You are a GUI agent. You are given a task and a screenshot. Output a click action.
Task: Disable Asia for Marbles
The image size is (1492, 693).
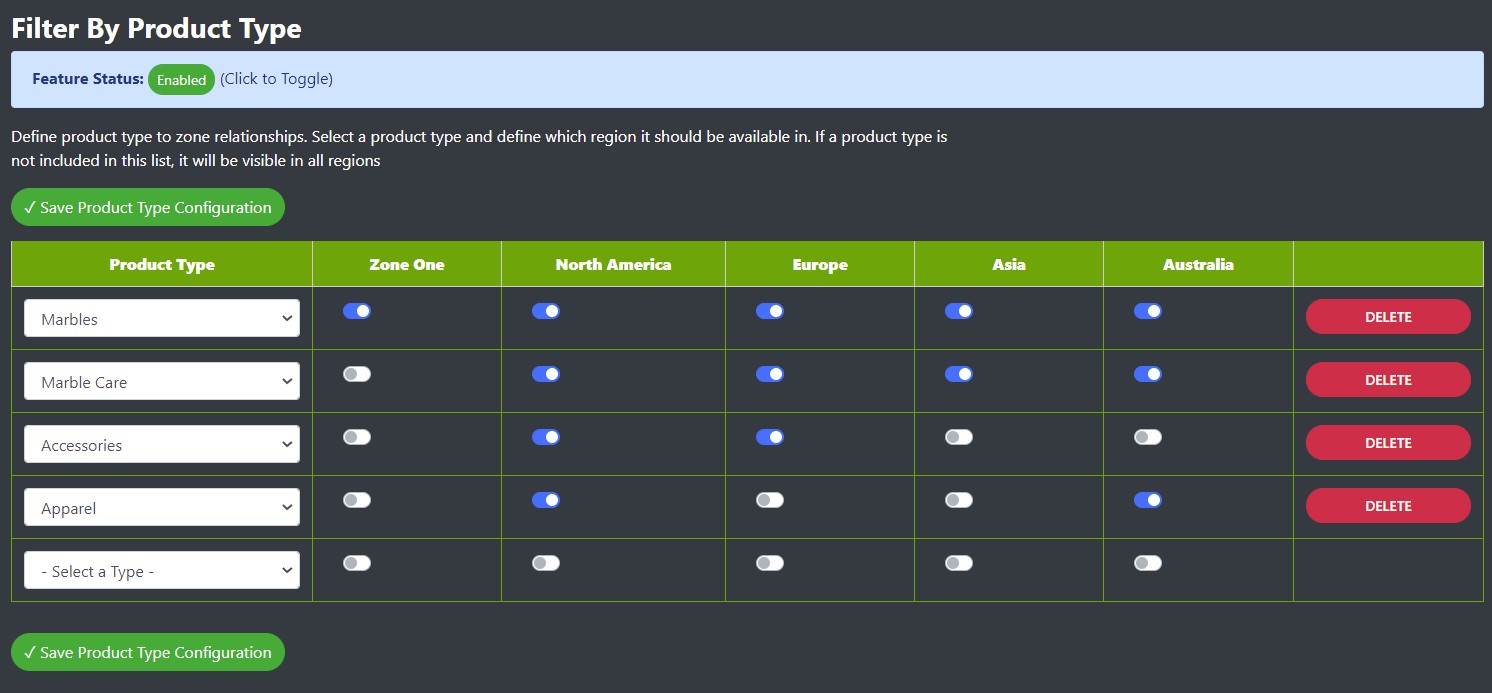tap(959, 311)
